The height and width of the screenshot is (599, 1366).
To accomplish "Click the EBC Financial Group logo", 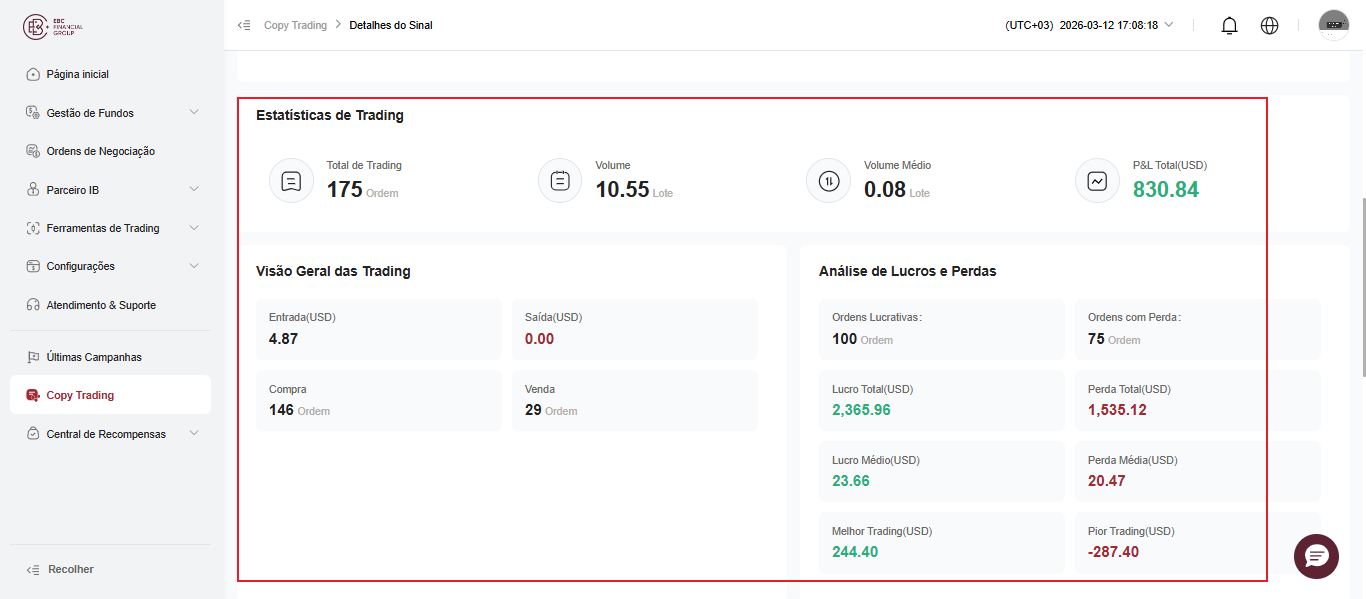I will coord(55,27).
